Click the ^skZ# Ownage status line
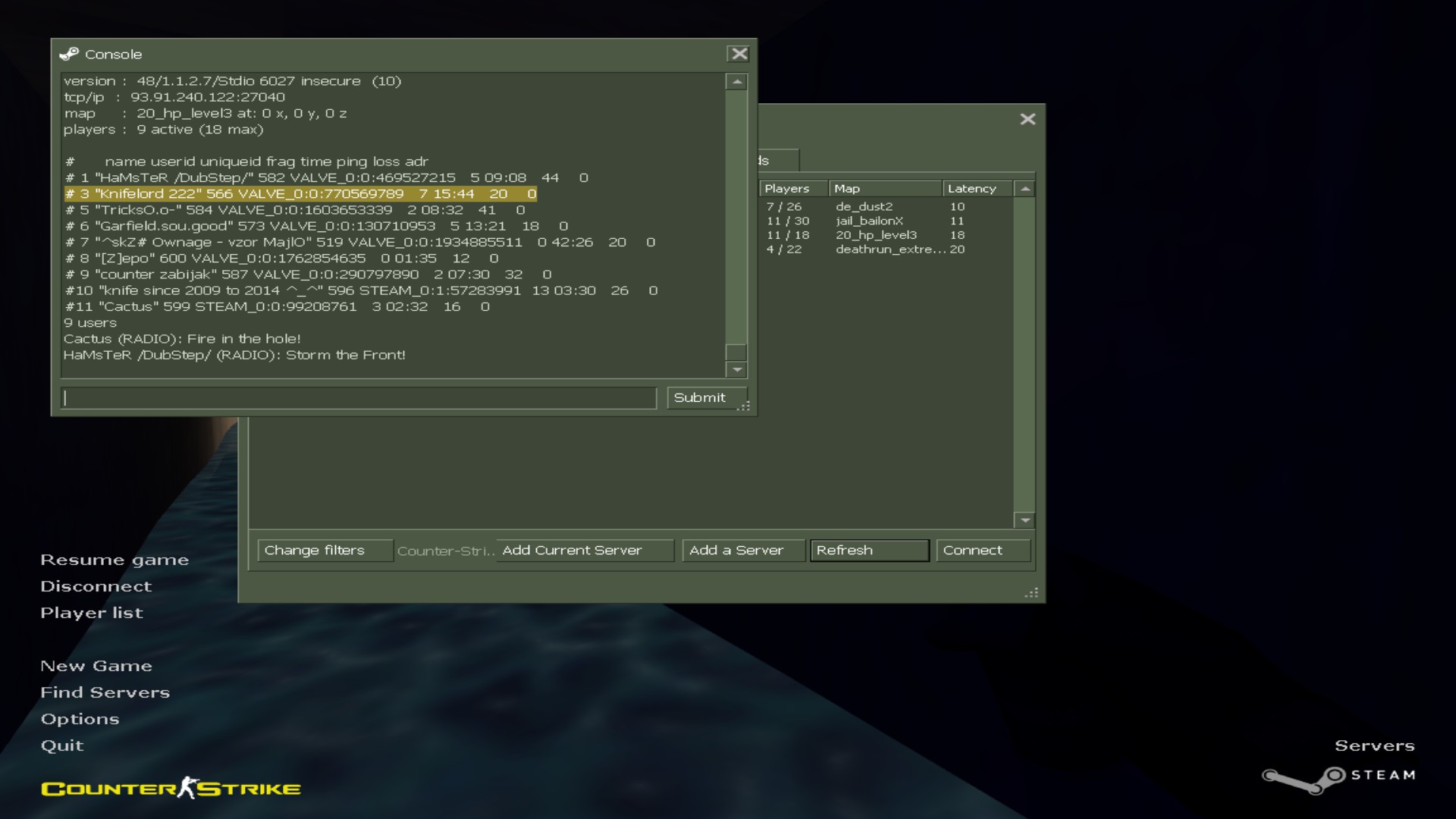Screen dimensions: 1456x819 point(360,242)
